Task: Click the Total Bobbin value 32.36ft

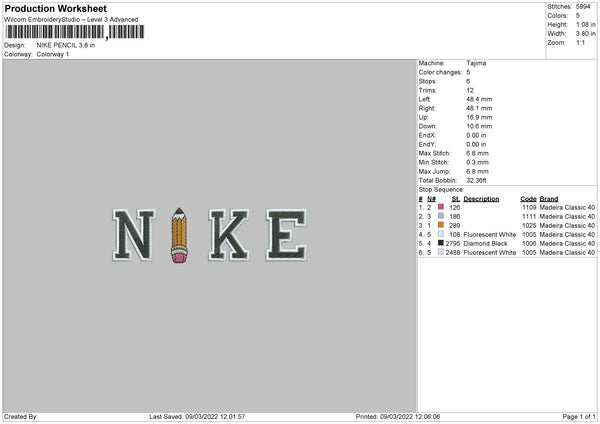Action: pyautogui.click(x=476, y=180)
